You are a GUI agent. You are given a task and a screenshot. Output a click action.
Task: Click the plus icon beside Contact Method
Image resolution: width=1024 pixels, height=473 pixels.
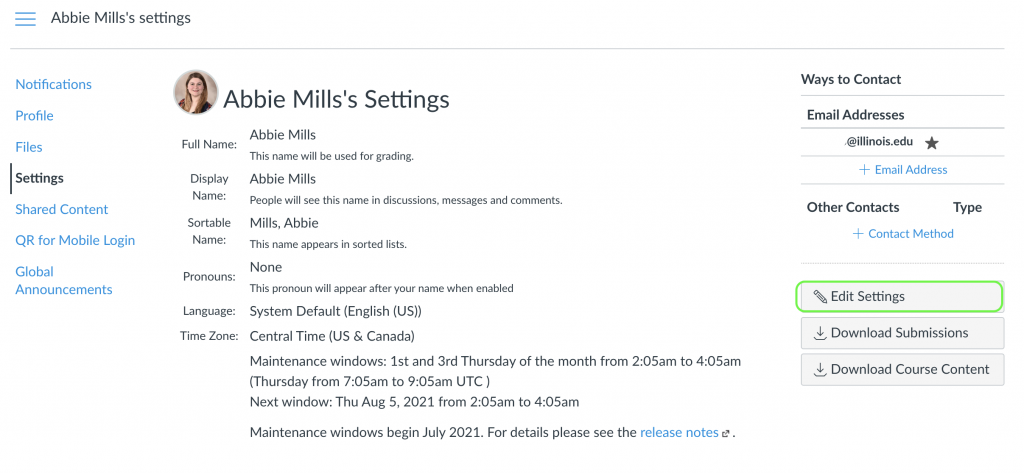pyautogui.click(x=858, y=234)
